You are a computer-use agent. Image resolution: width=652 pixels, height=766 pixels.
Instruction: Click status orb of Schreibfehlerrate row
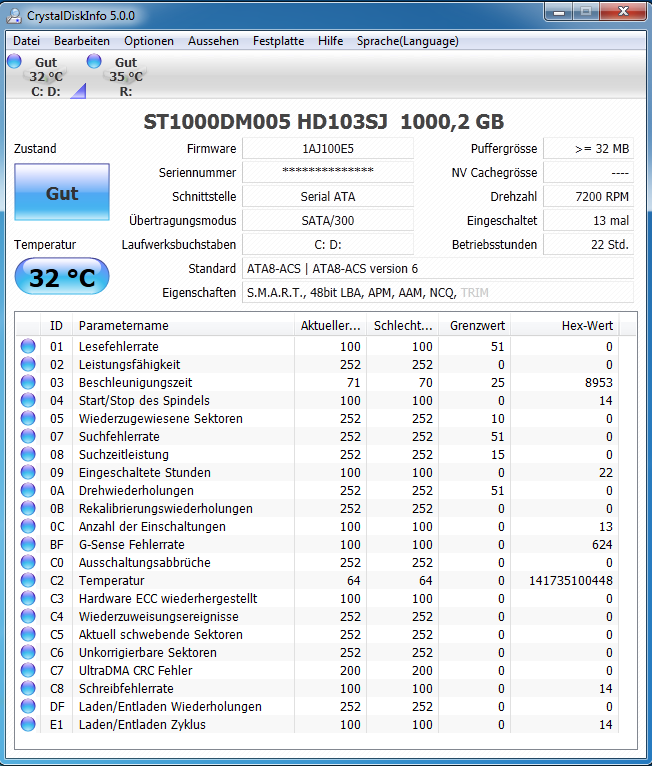(28, 688)
